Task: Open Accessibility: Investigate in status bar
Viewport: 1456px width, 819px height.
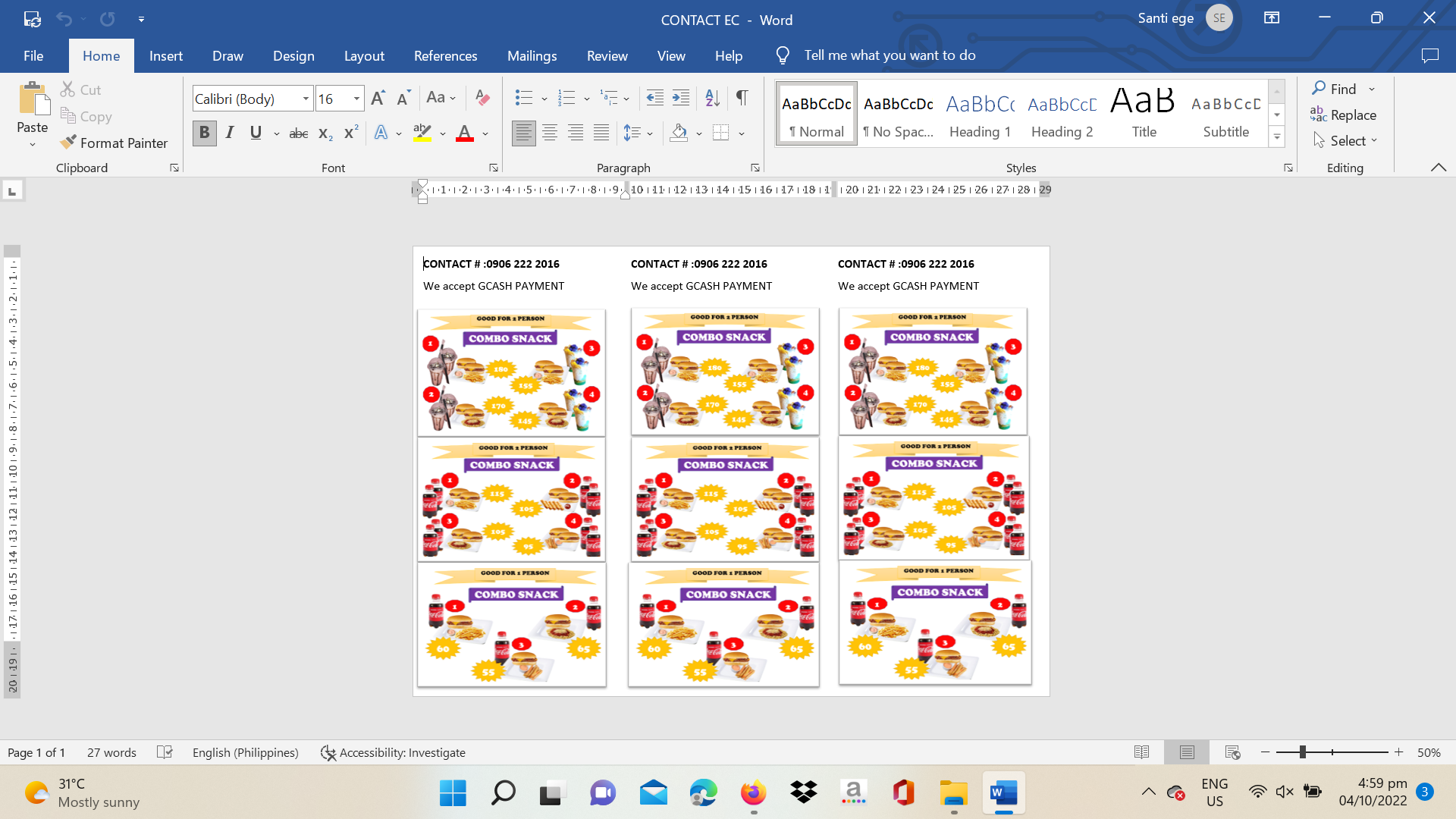Action: [393, 752]
